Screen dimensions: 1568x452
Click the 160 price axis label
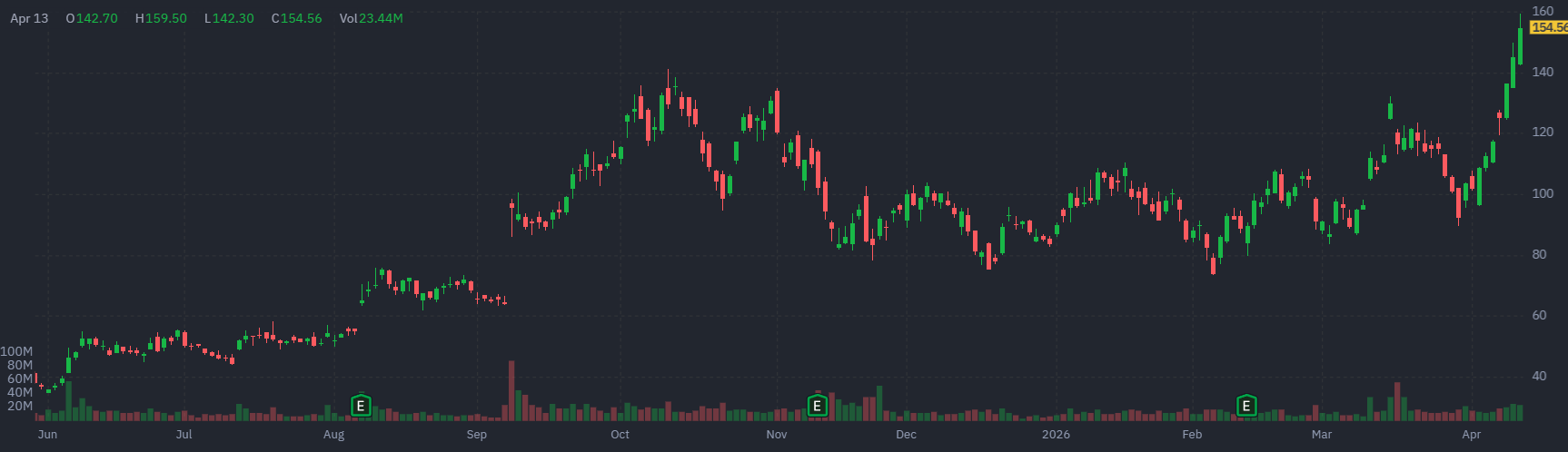(x=1543, y=12)
